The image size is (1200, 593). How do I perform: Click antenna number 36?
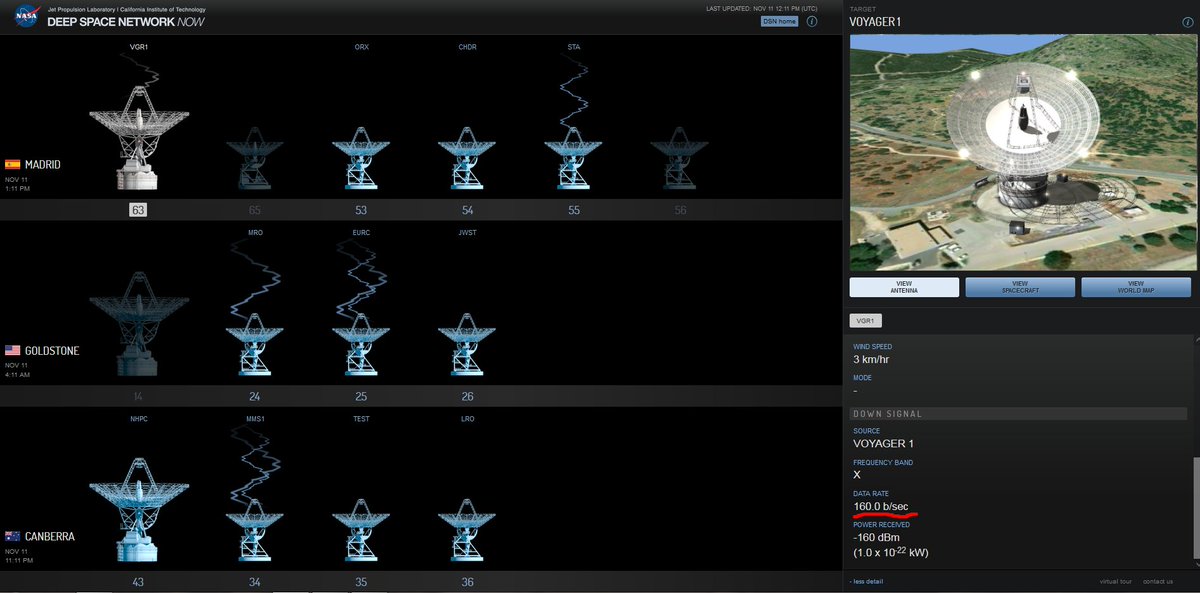tap(467, 582)
